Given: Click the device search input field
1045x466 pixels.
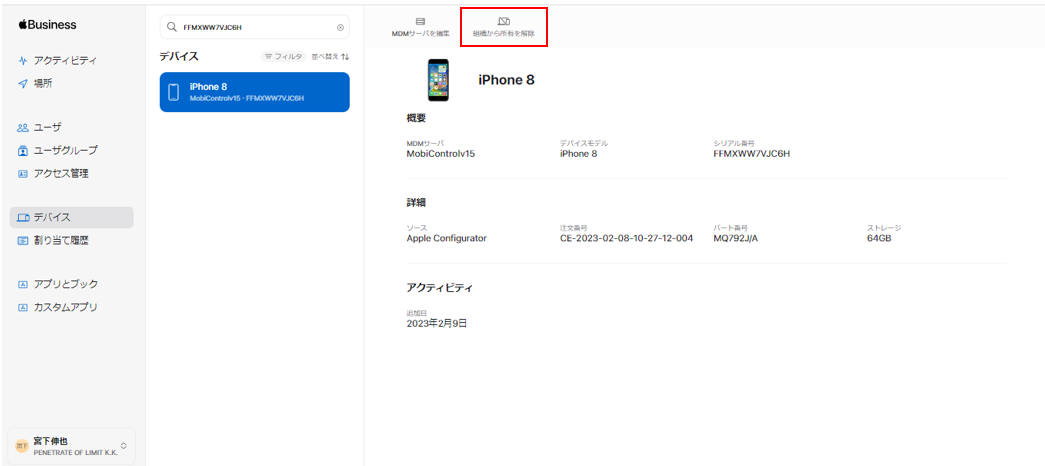Looking at the screenshot, I should tap(255, 27).
